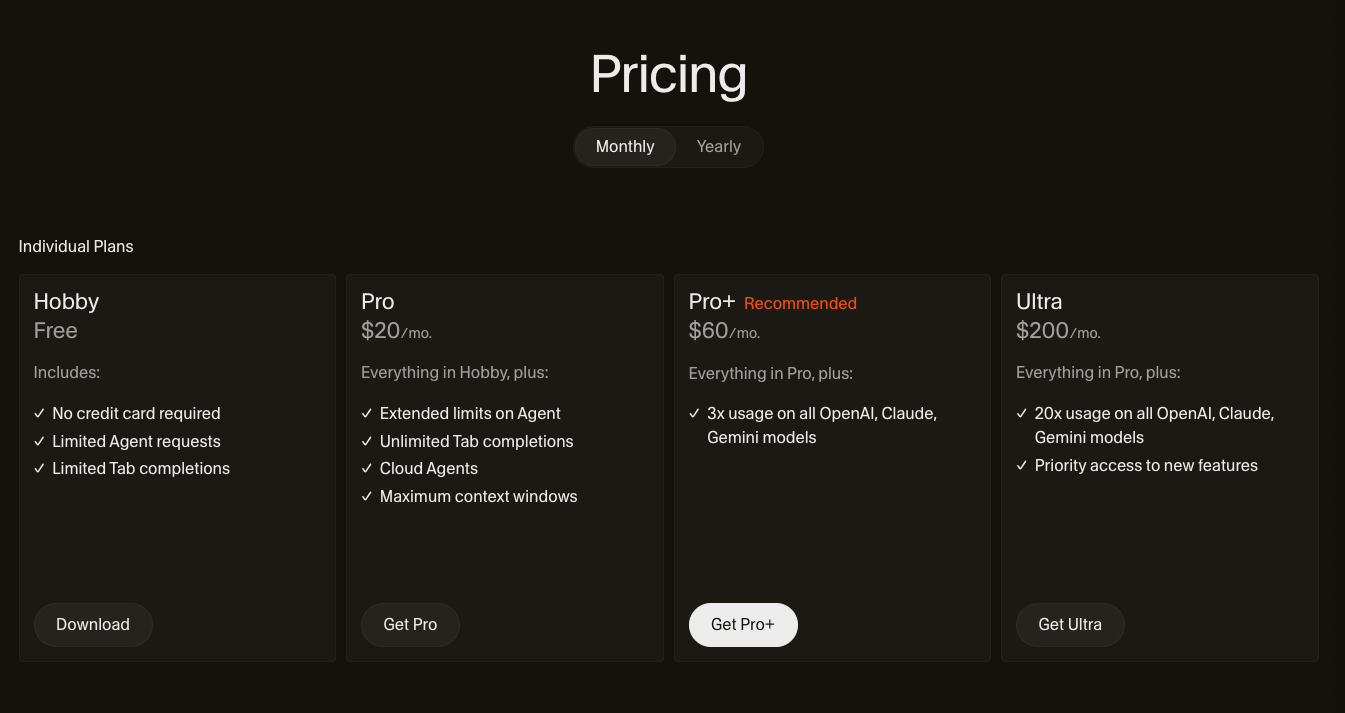Click the checkmark beside 3x usage feature
The width and height of the screenshot is (1345, 713).
(695, 413)
